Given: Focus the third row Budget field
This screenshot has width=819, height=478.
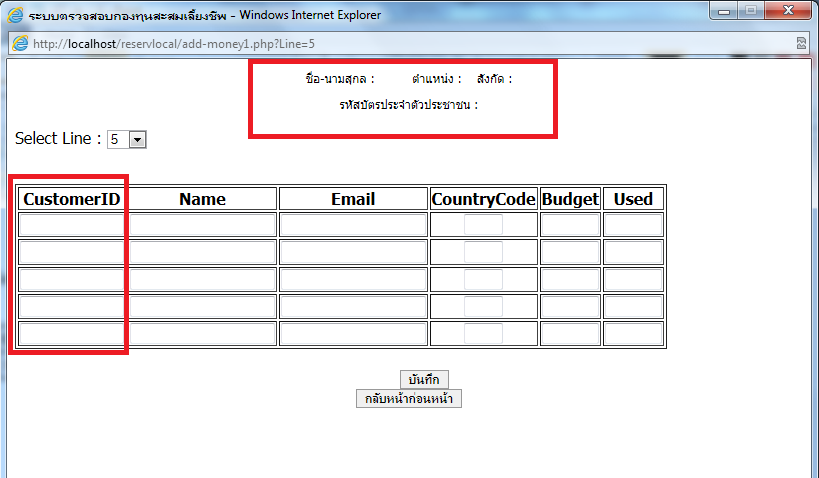Looking at the screenshot, I should pyautogui.click(x=570, y=279).
